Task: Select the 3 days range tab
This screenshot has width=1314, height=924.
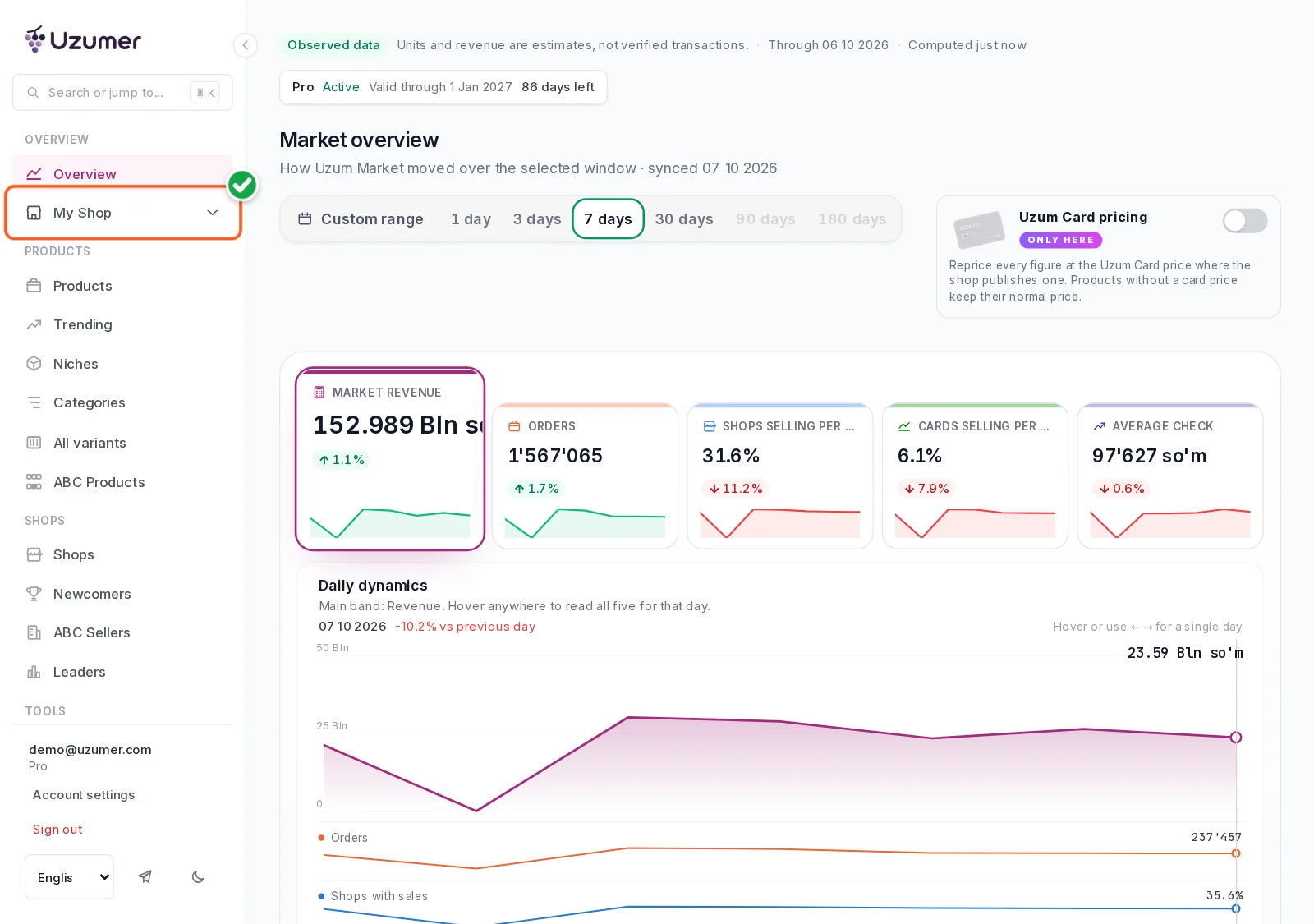Action: (x=537, y=219)
